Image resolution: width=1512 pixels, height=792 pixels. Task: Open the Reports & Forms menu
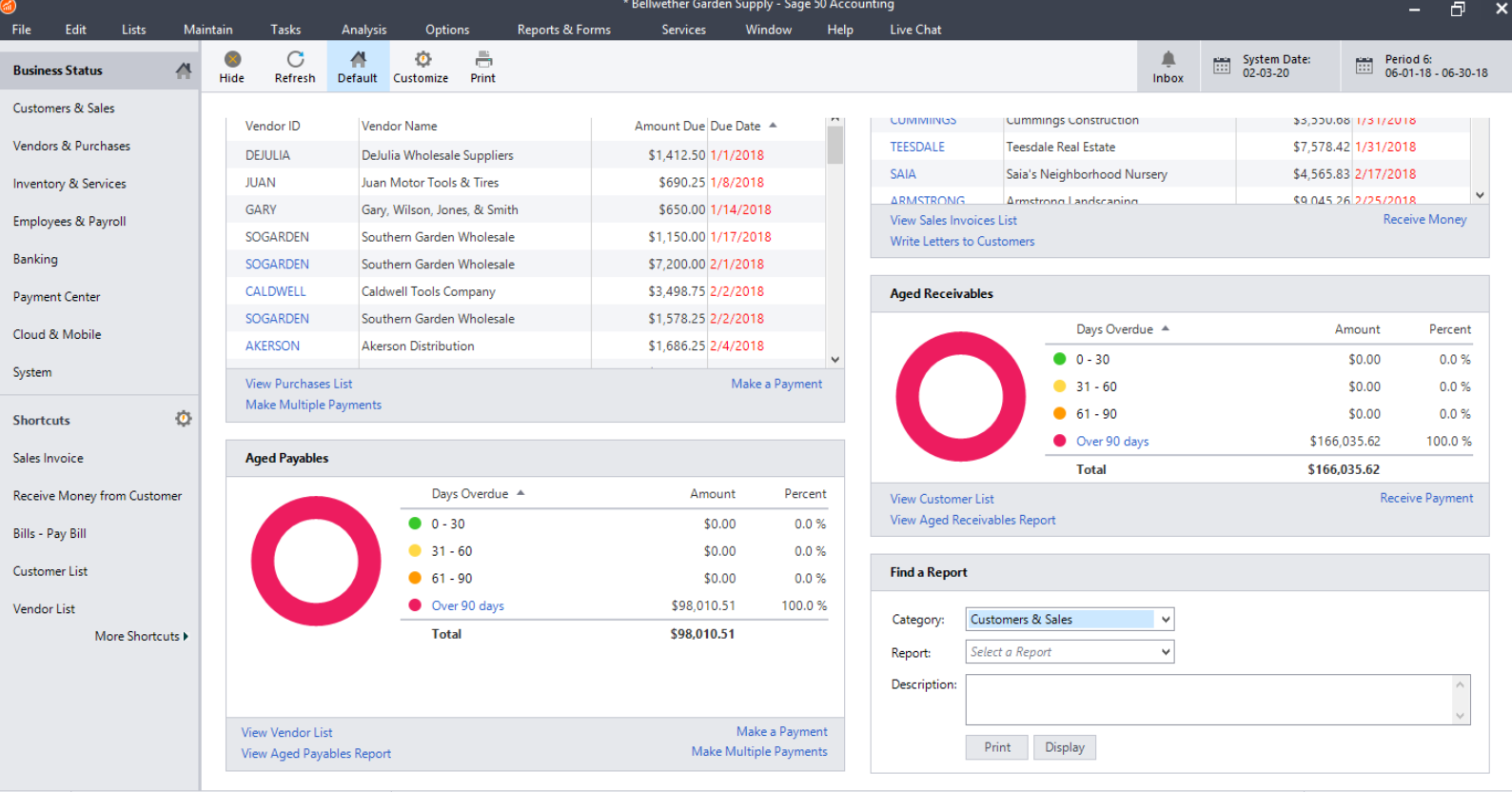[x=563, y=30]
